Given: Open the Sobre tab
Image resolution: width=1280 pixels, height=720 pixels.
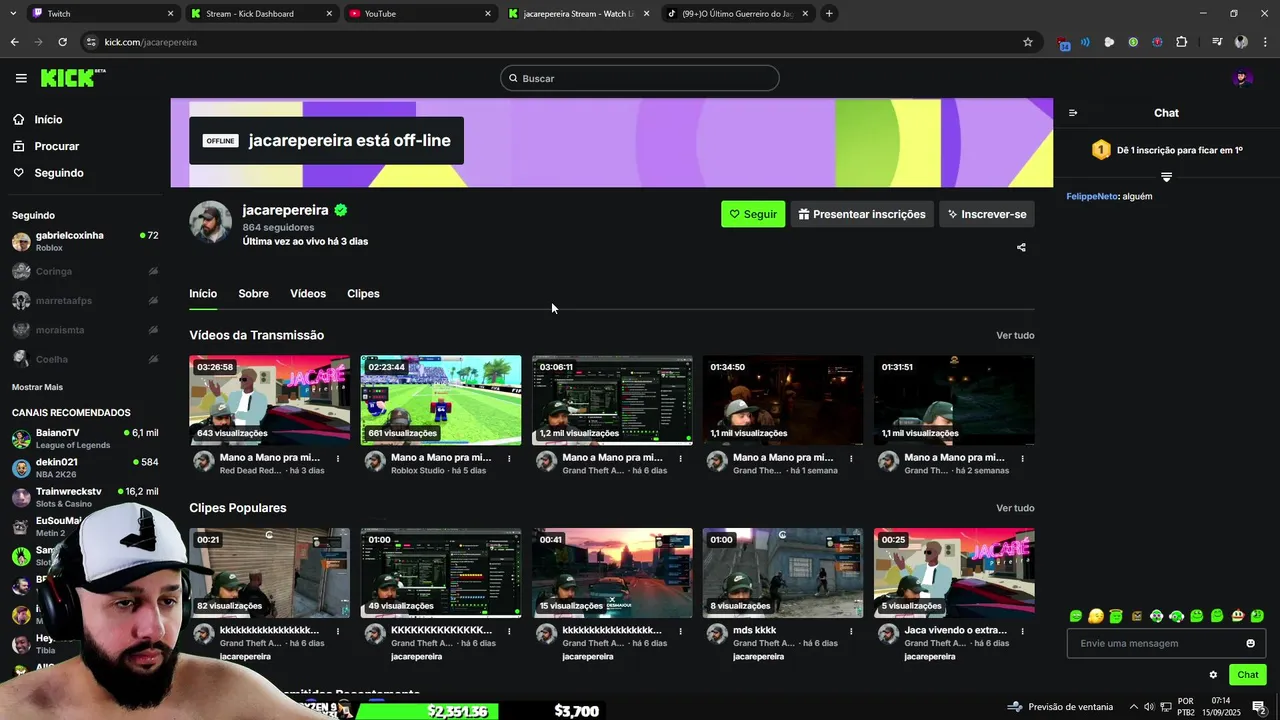Looking at the screenshot, I should click(x=253, y=293).
